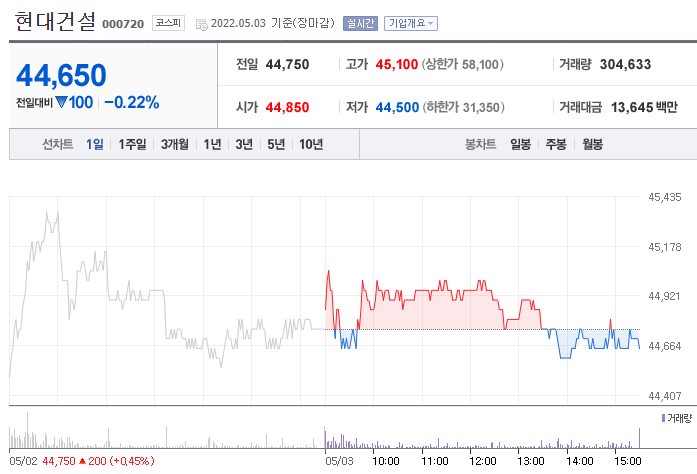Select the 1일 line chart tab
The image size is (697, 474).
[95, 144]
